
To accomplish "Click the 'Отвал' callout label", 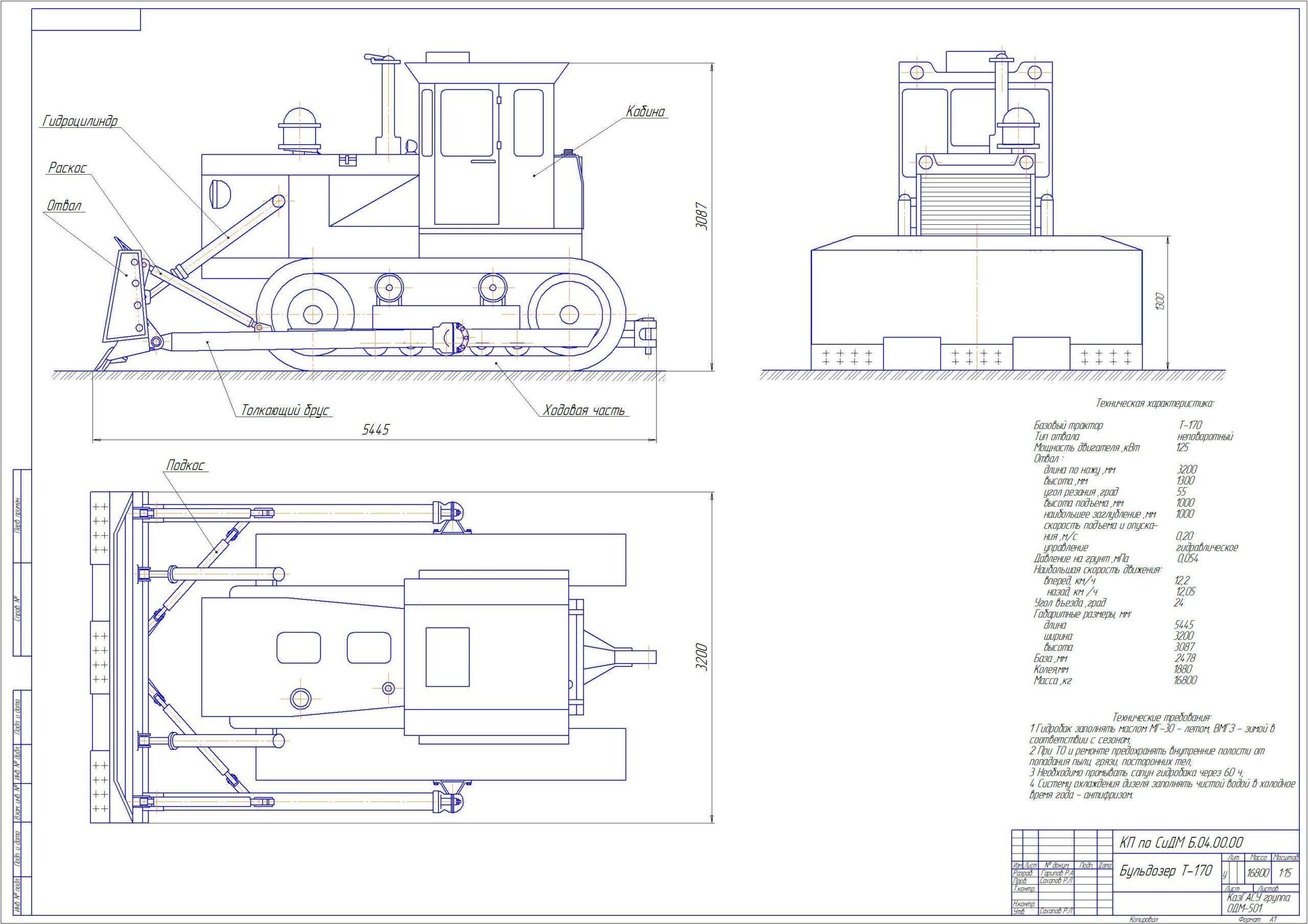I will click(x=64, y=206).
